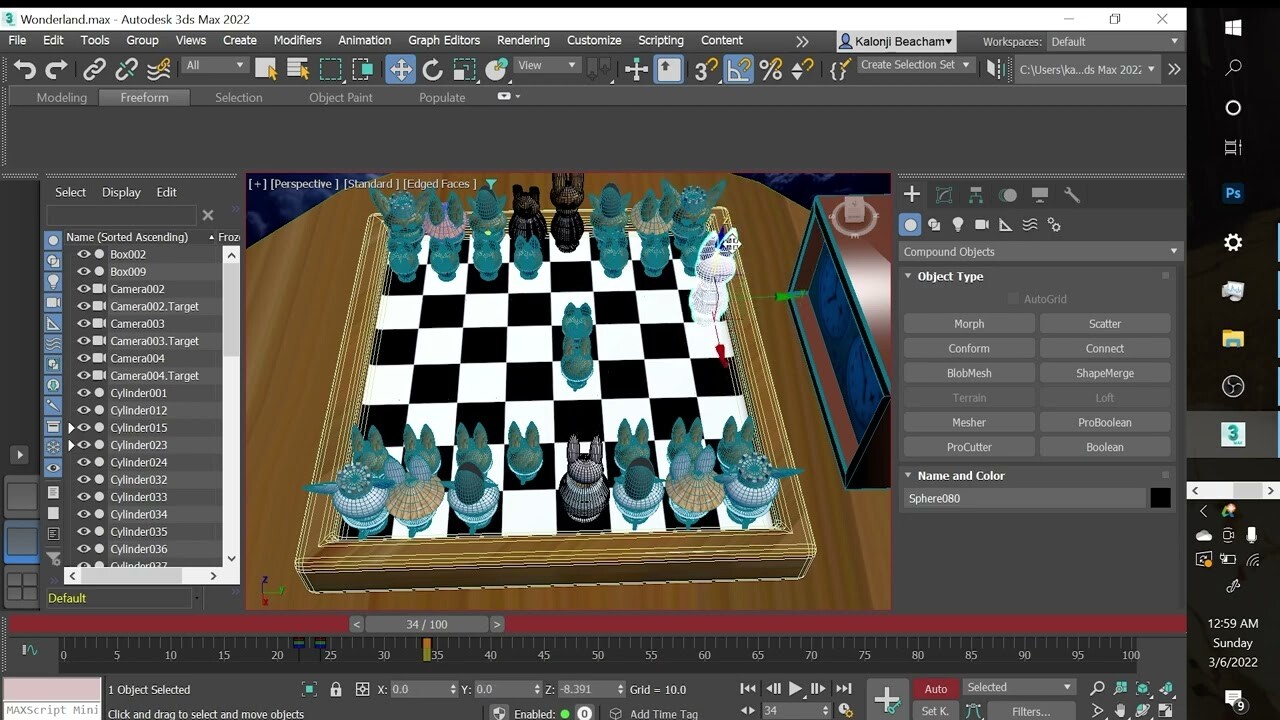Click the Render Setup percent icon
Screen dimensions: 1280x720
(770, 70)
